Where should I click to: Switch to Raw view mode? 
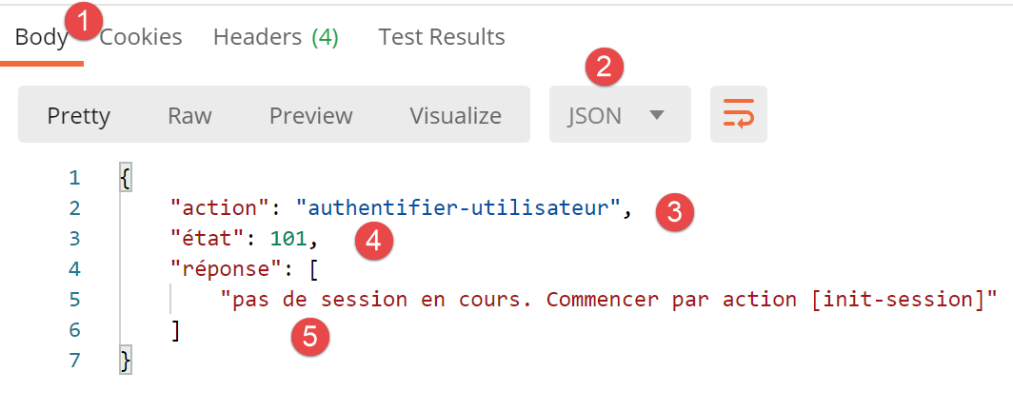(189, 115)
